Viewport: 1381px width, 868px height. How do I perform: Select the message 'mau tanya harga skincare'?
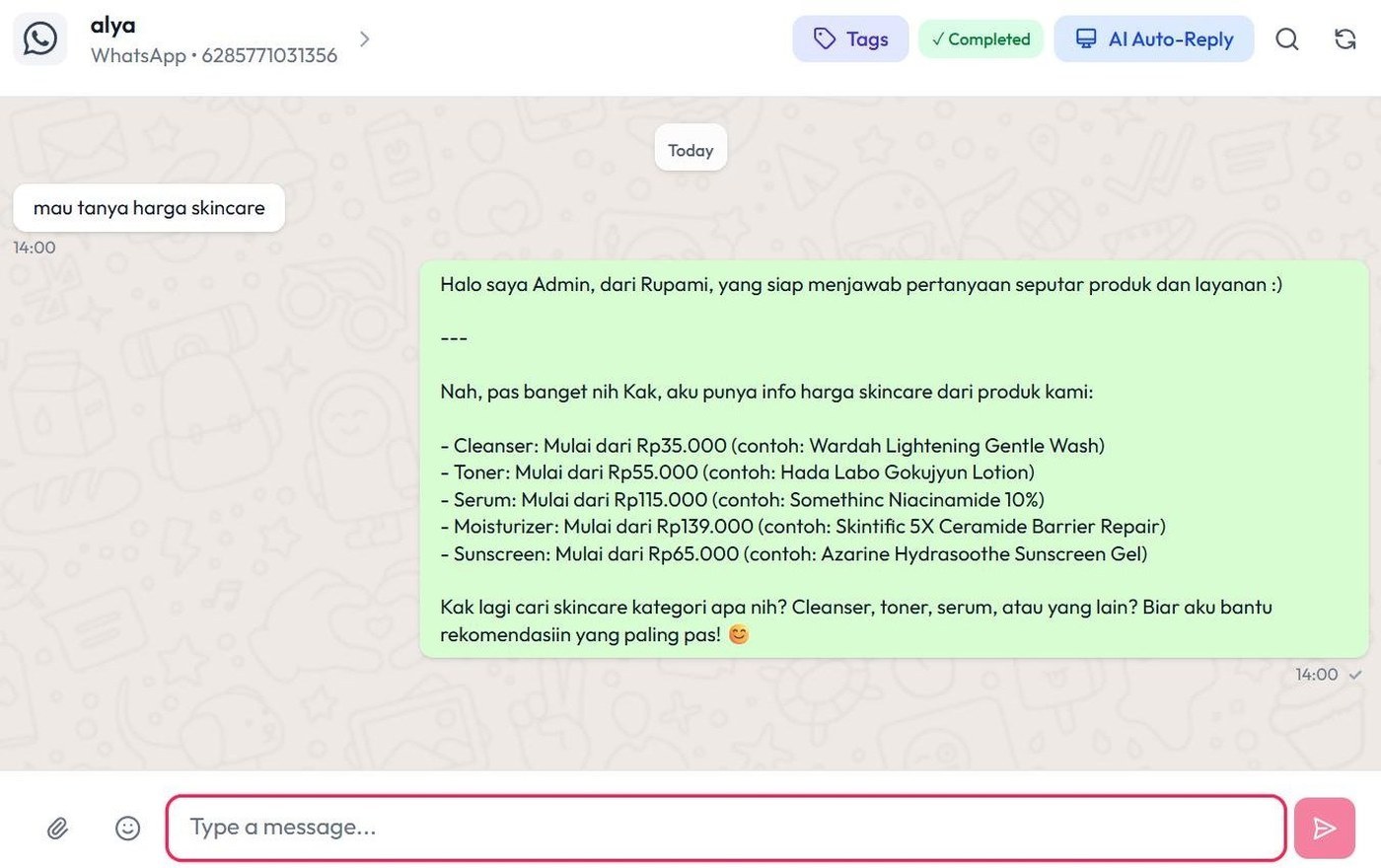pos(149,208)
